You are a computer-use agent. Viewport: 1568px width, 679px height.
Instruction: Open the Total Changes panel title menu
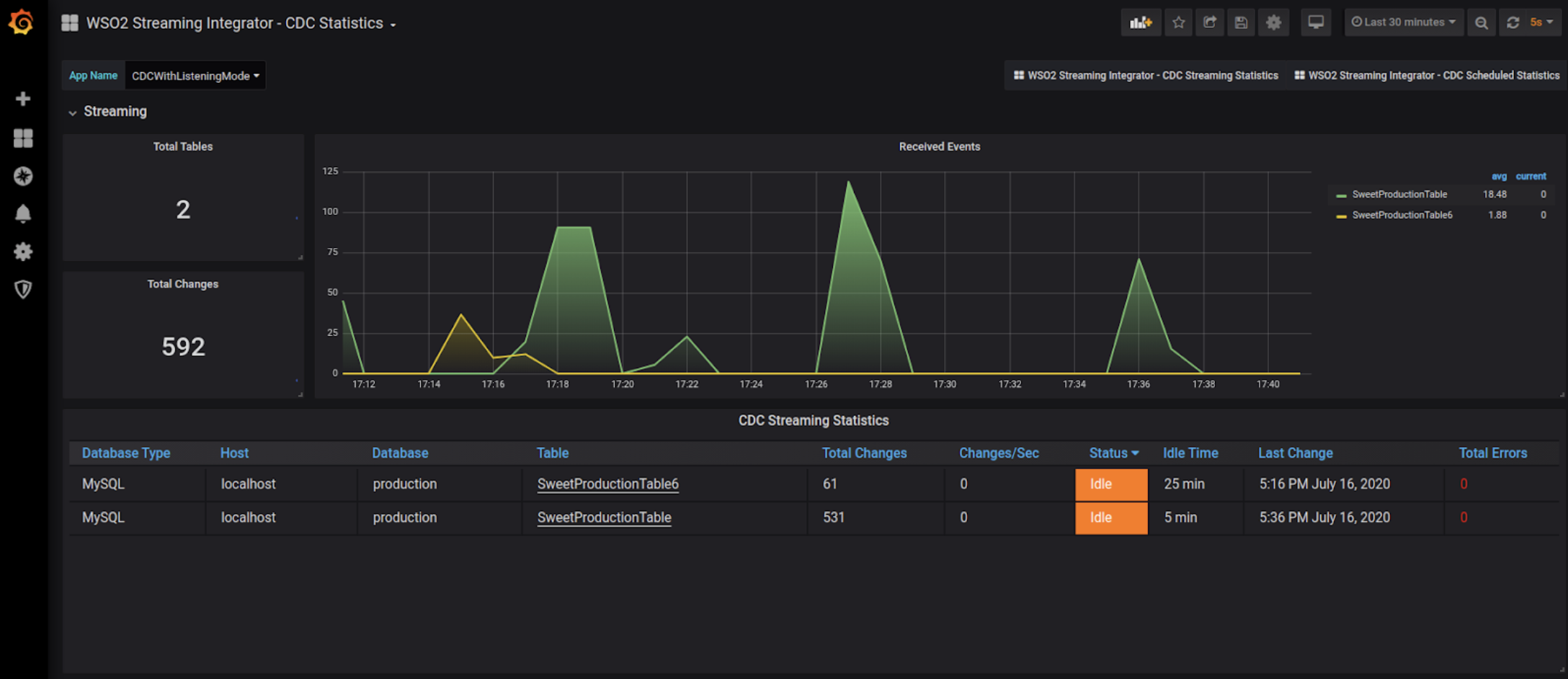point(183,284)
